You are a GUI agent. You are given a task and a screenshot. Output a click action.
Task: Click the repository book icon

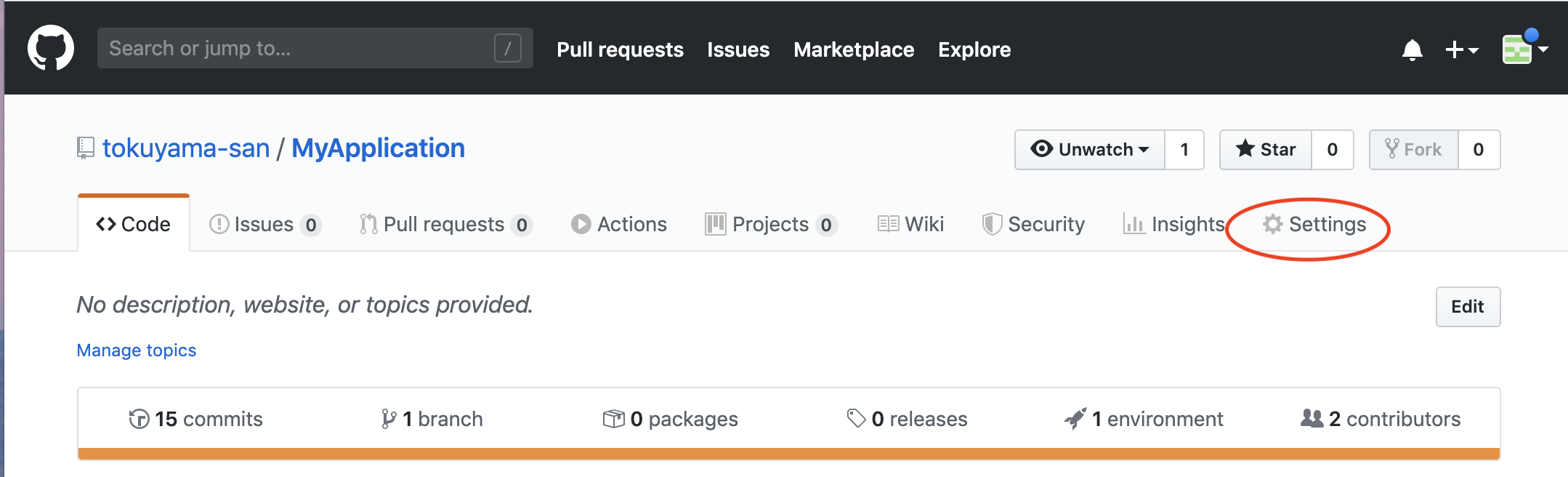pyautogui.click(x=86, y=148)
